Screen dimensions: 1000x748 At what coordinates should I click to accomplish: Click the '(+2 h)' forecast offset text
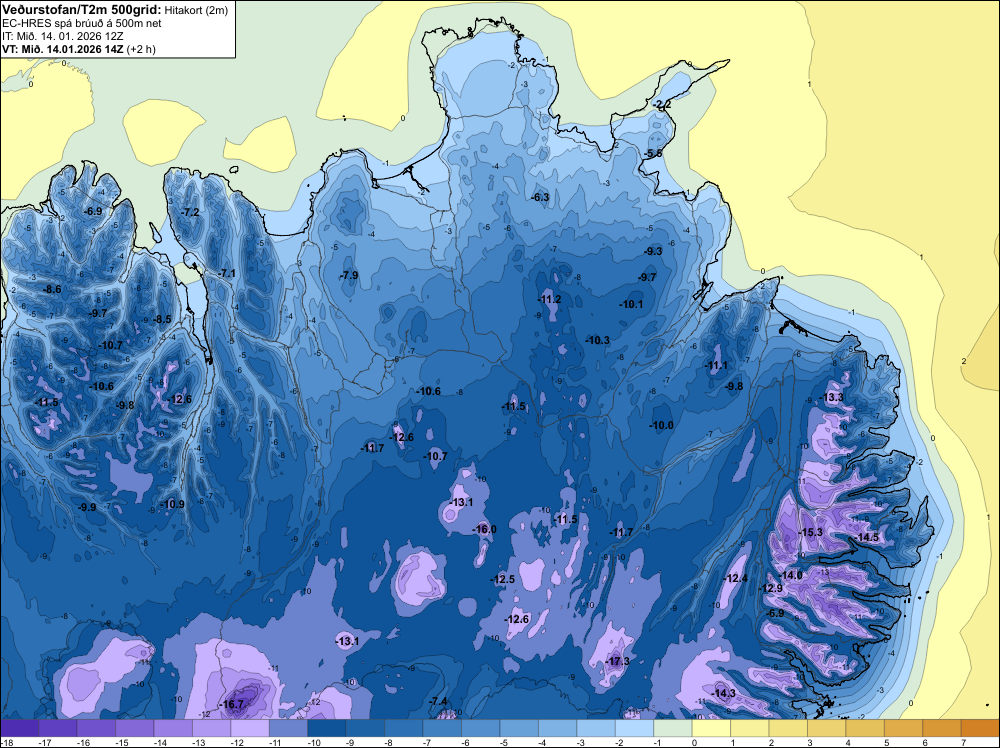[141, 49]
